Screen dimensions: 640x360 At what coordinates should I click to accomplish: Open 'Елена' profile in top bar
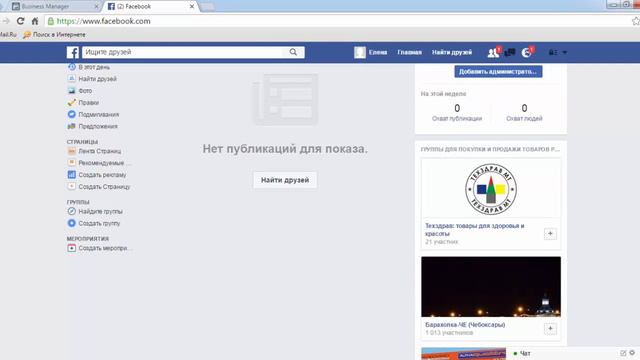[x=378, y=52]
